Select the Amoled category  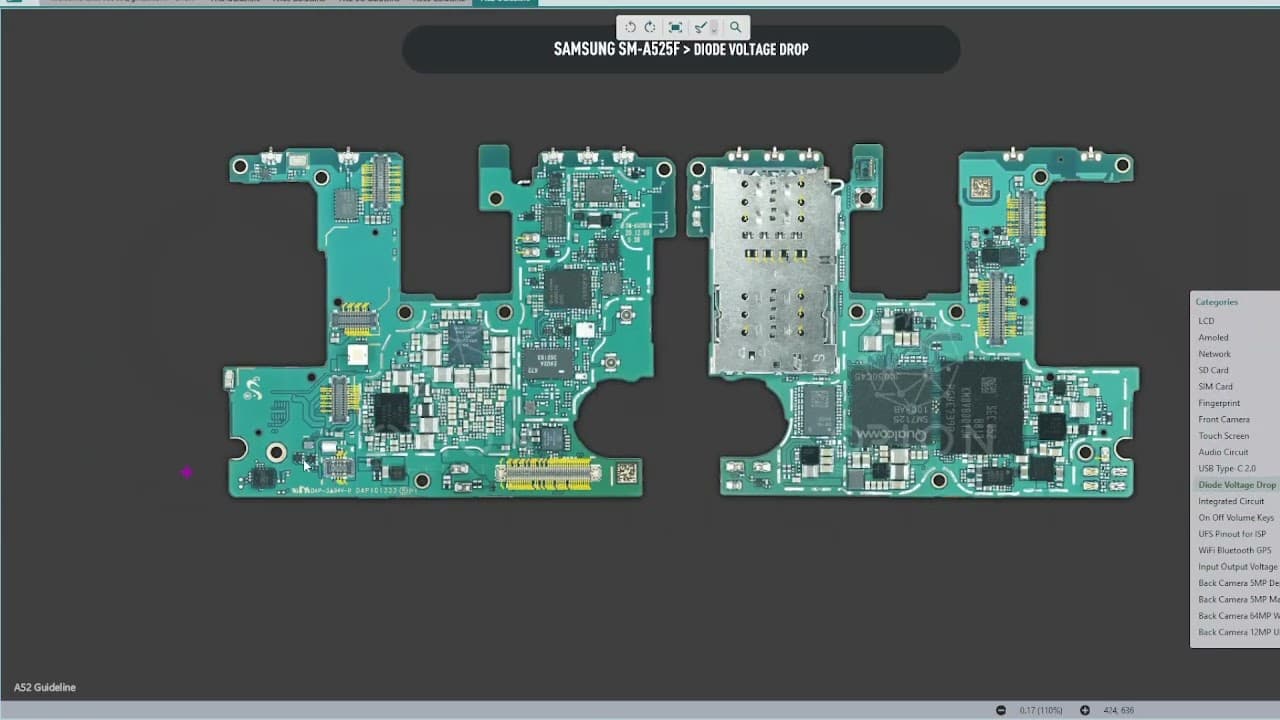[1213, 337]
